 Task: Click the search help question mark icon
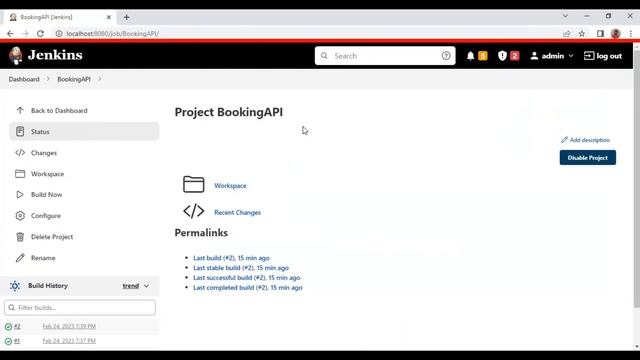tap(446, 56)
